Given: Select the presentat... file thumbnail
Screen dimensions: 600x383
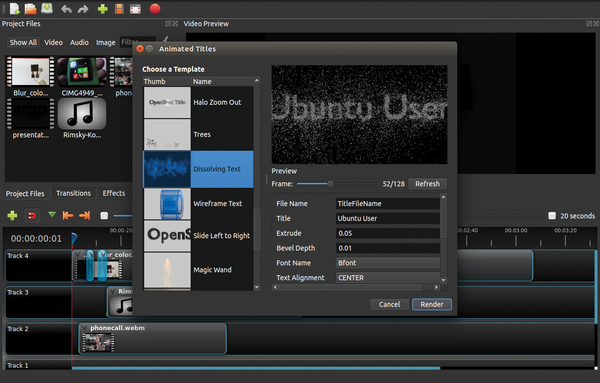Looking at the screenshot, I should click(x=31, y=114).
